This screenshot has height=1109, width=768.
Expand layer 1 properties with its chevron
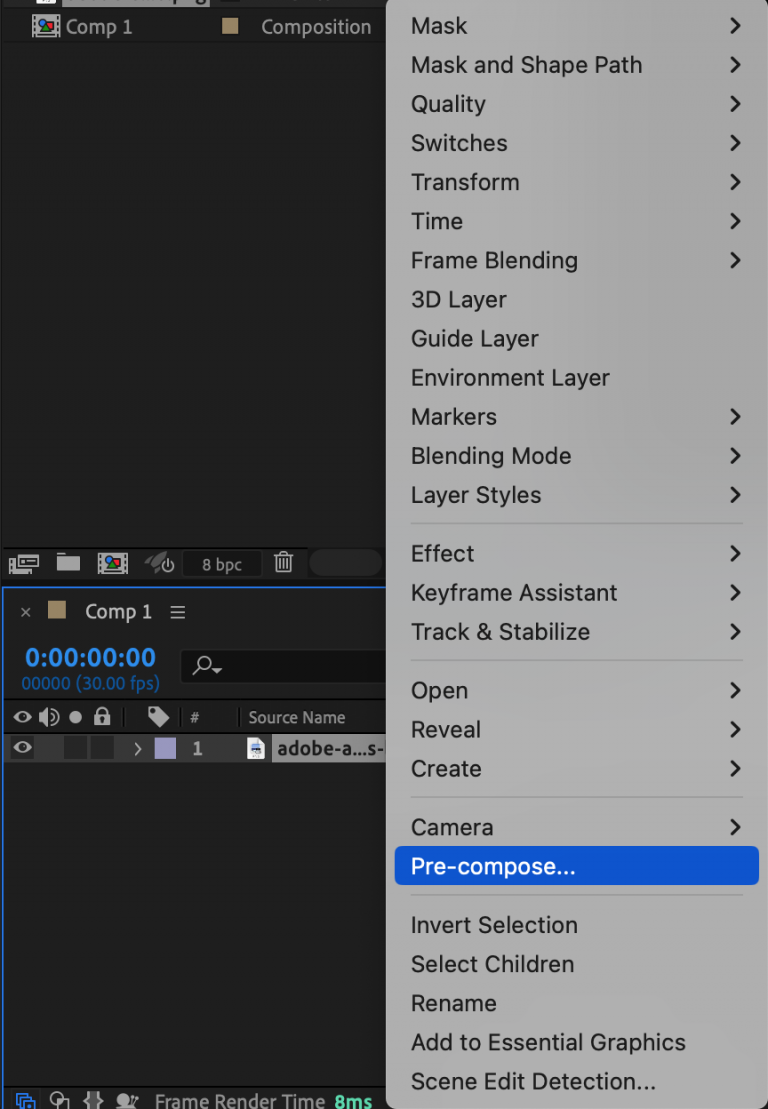138,747
